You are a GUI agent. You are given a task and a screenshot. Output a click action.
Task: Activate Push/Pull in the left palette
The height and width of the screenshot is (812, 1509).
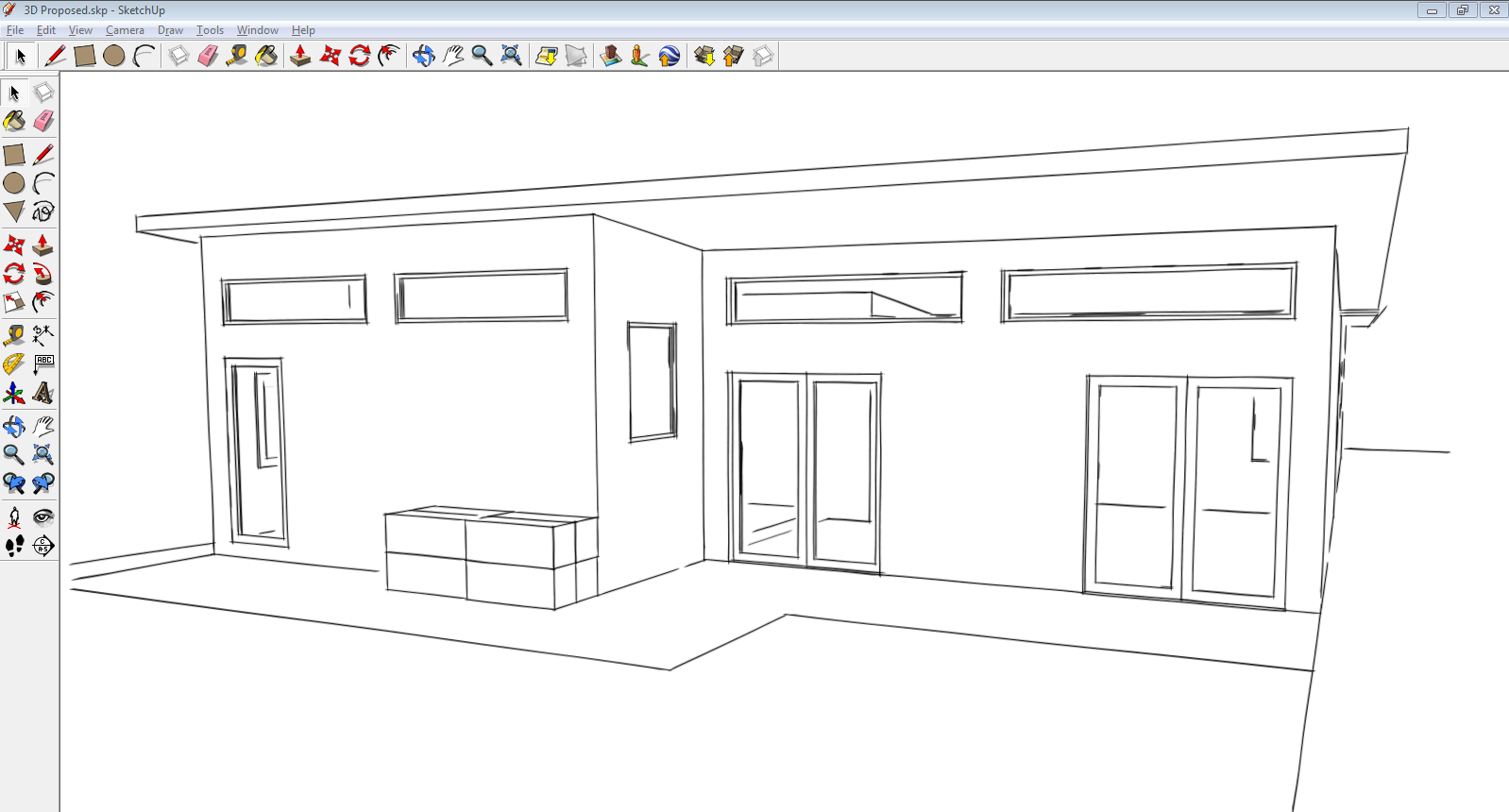pyautogui.click(x=43, y=245)
